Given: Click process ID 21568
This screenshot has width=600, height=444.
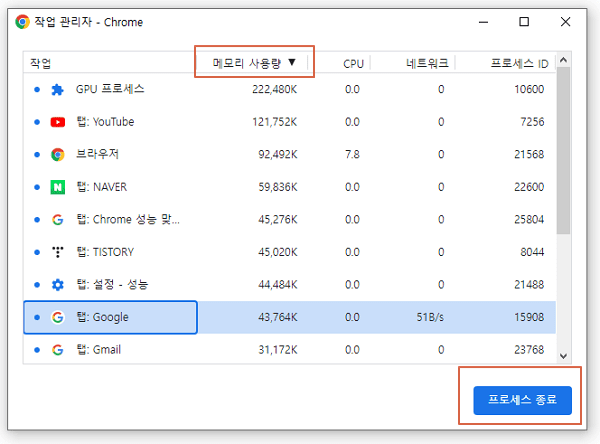Looking at the screenshot, I should [x=529, y=155].
